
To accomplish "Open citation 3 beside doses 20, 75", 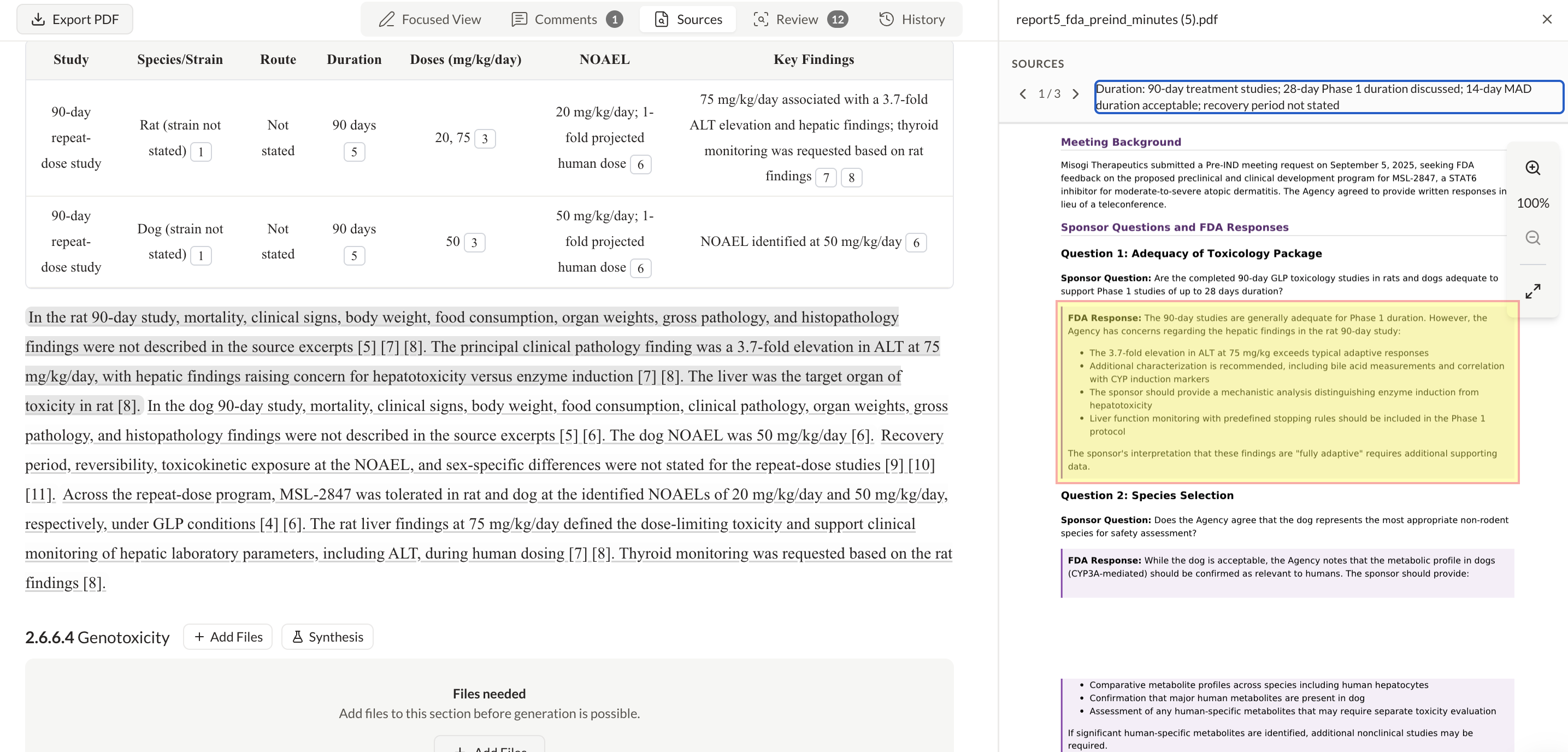I will [485, 139].
